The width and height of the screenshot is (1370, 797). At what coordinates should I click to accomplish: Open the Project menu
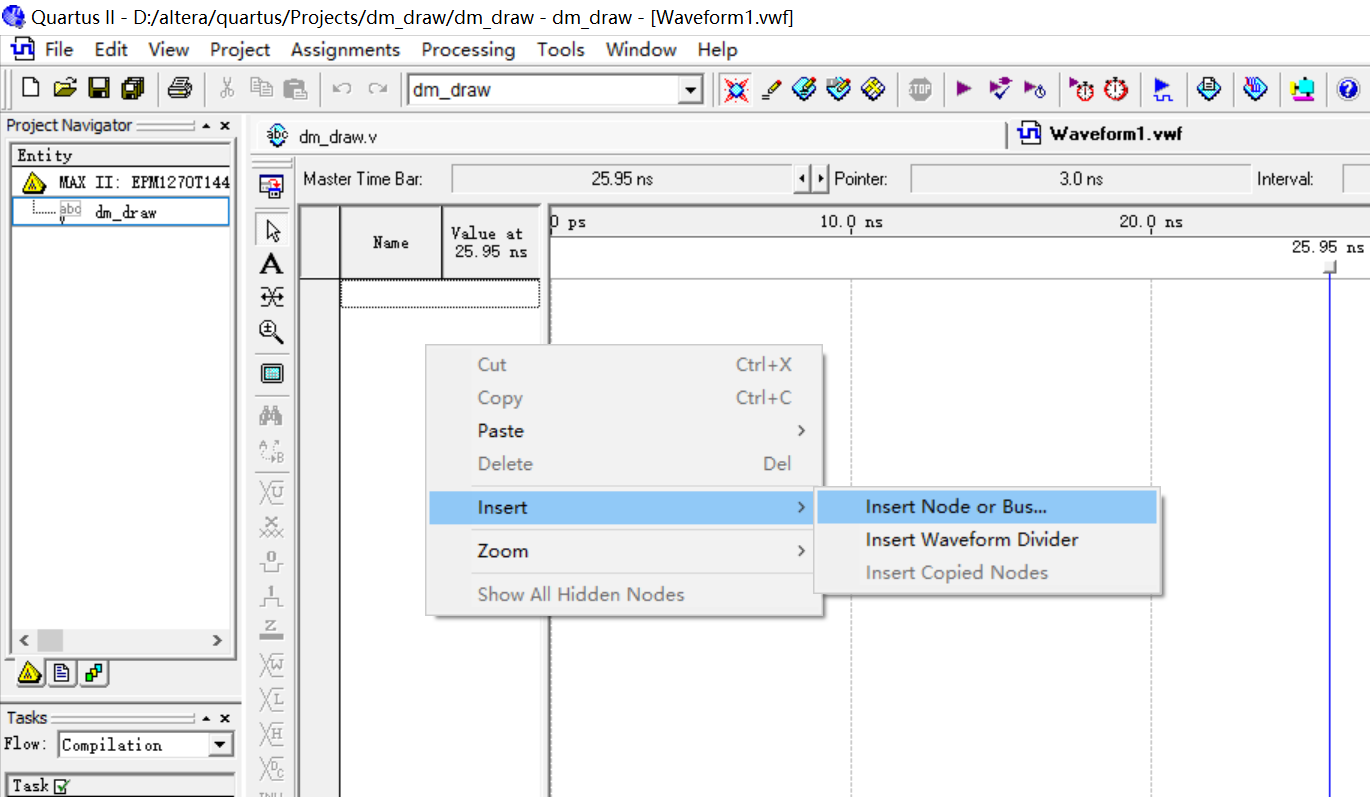(x=240, y=49)
